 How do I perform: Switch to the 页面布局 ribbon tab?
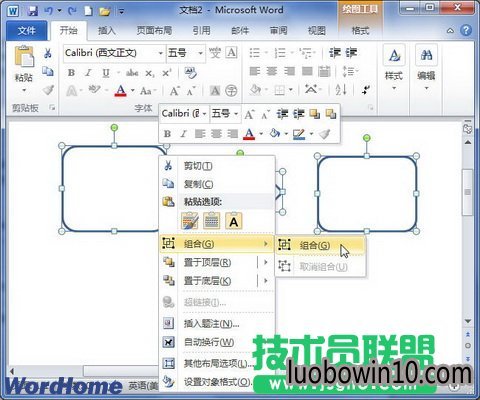pos(154,31)
